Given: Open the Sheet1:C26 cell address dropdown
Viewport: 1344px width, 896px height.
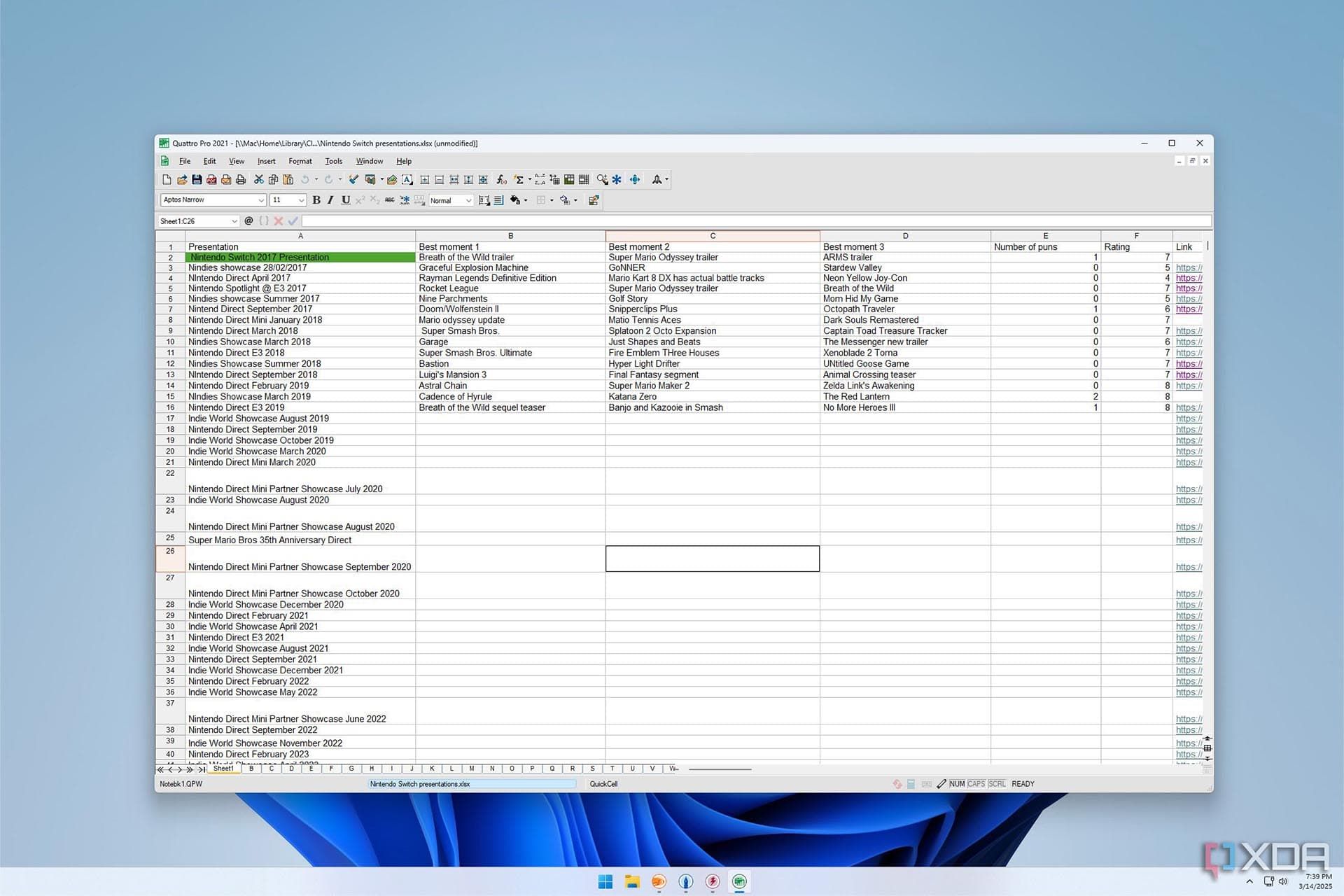Looking at the screenshot, I should (x=234, y=221).
